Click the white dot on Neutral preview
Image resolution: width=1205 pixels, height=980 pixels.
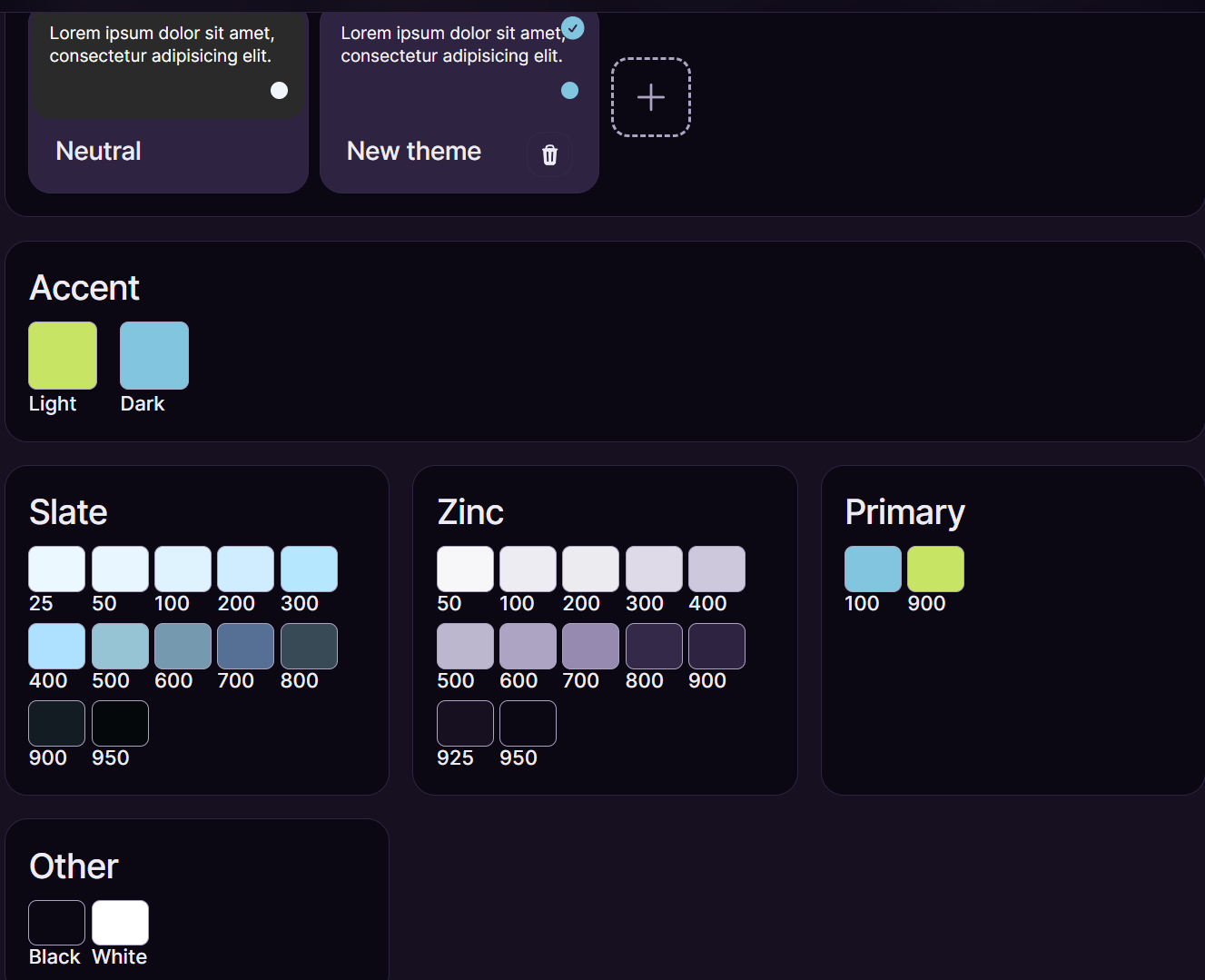[279, 90]
